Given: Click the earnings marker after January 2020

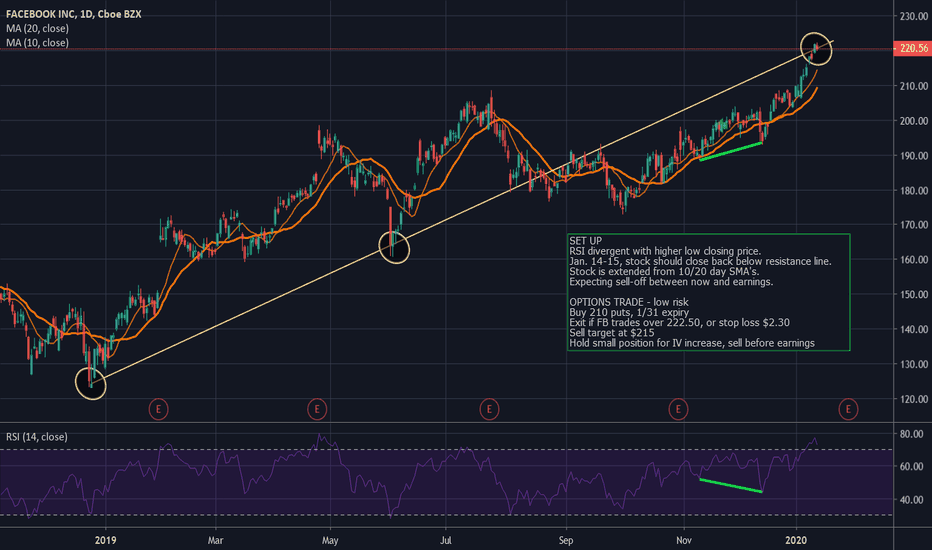Looking at the screenshot, I should [848, 409].
